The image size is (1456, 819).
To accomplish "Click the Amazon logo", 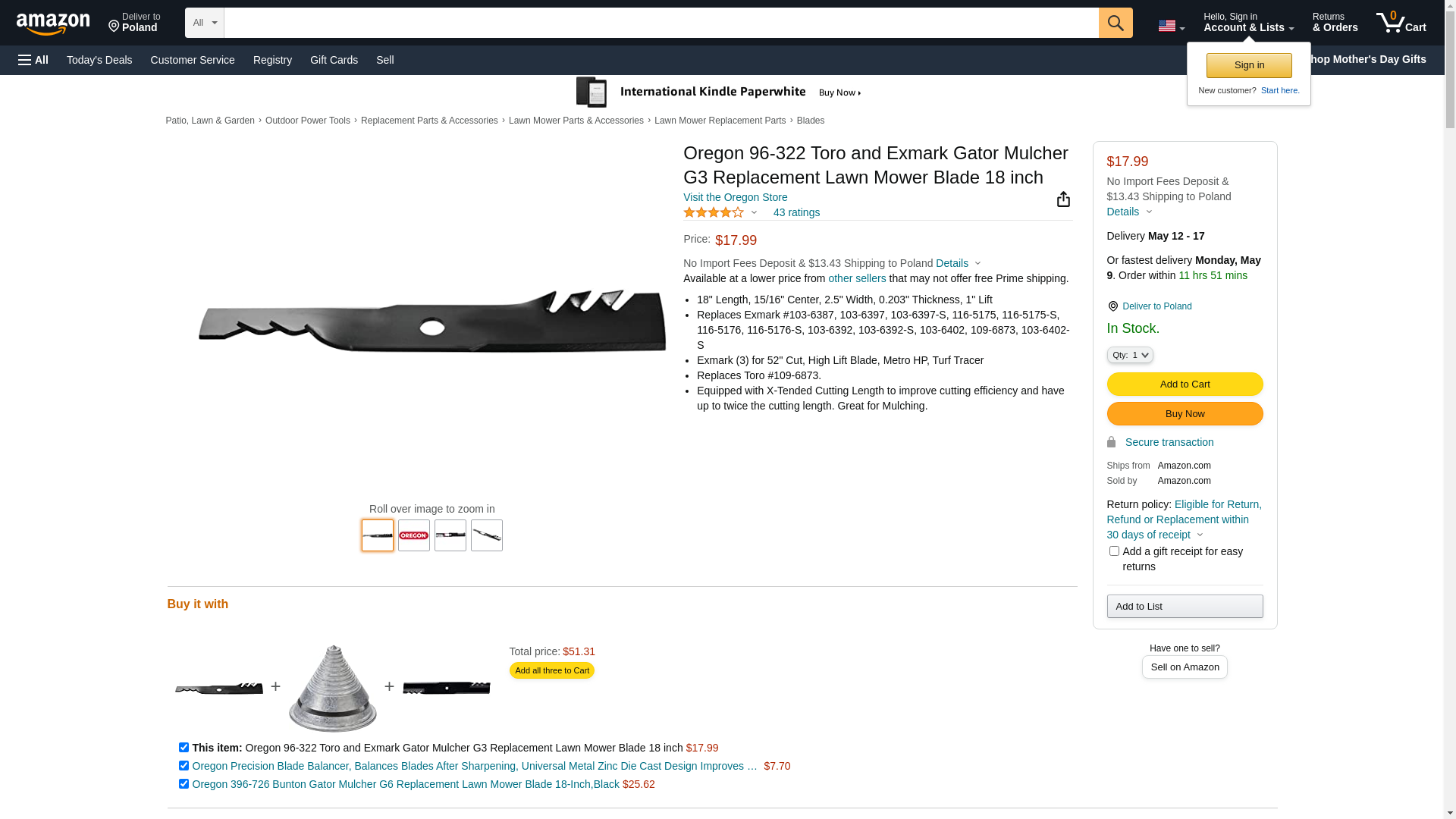I will pyautogui.click(x=53, y=24).
